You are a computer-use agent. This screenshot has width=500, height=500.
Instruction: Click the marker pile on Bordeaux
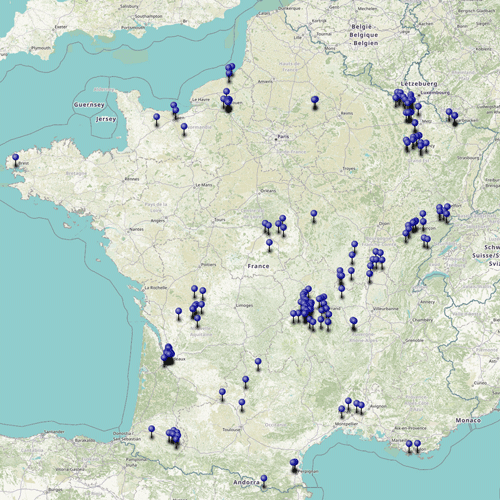click(x=168, y=354)
